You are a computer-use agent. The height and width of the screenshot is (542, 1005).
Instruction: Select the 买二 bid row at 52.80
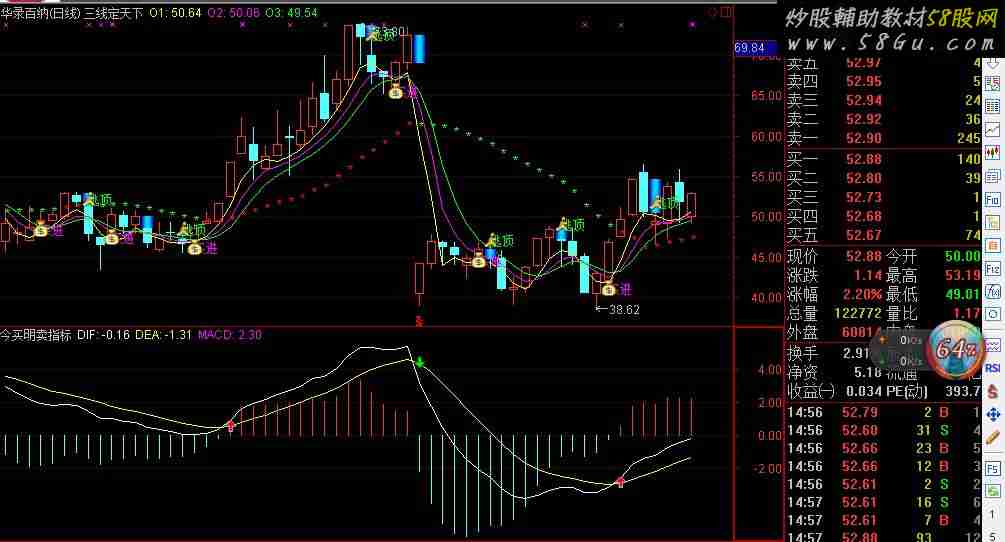coord(884,178)
